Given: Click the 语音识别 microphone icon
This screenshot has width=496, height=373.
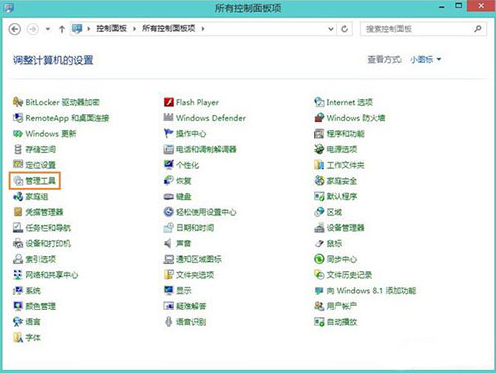Looking at the screenshot, I should [169, 322].
